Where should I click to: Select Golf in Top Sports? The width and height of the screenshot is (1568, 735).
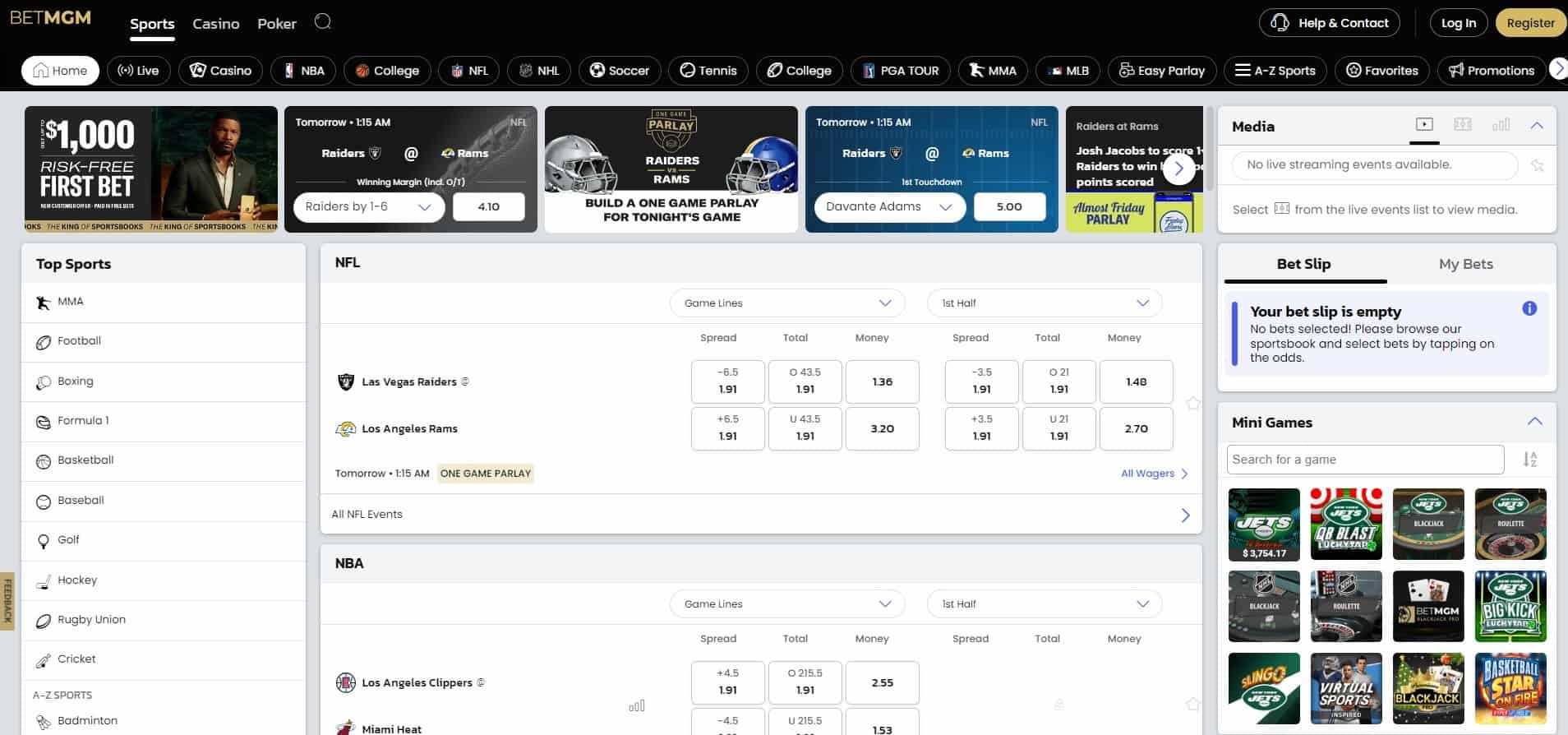[x=164, y=540]
